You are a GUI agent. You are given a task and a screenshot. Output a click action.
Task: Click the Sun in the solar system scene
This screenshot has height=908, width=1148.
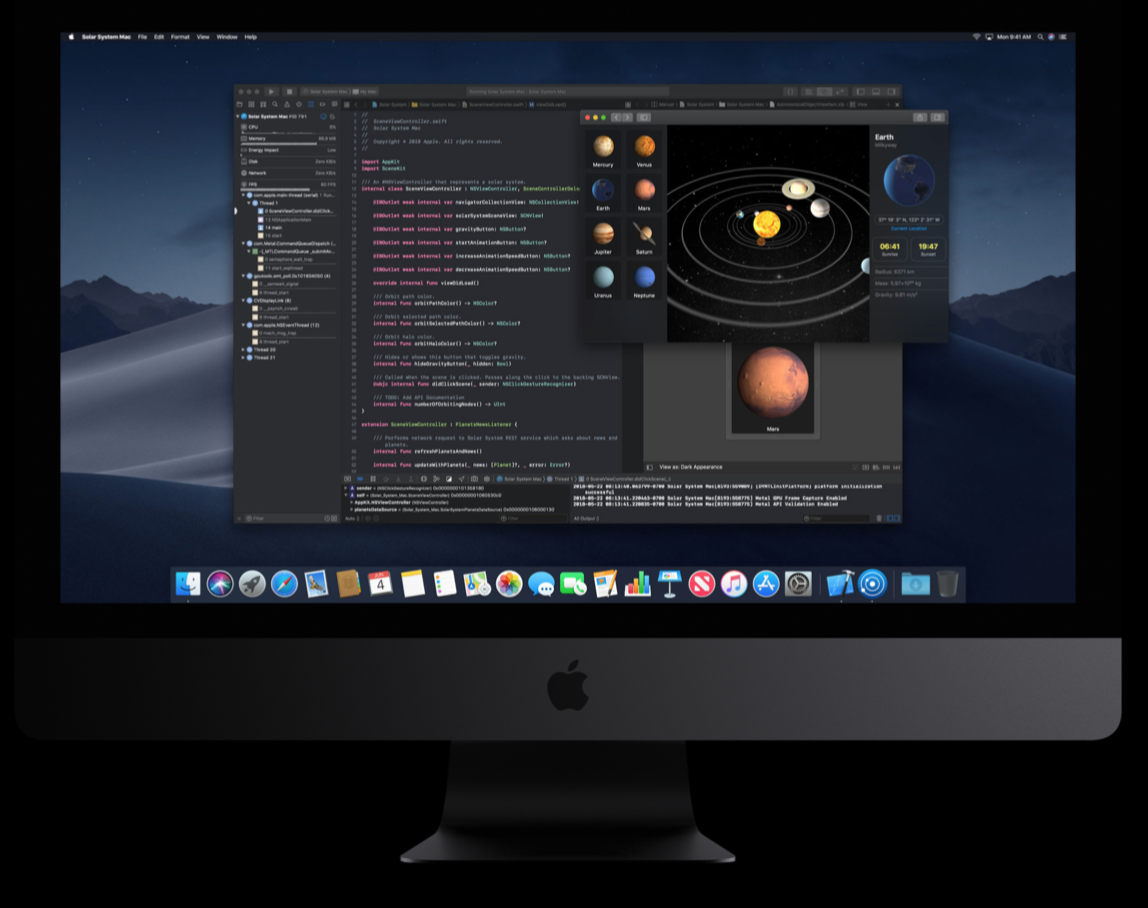pos(767,223)
